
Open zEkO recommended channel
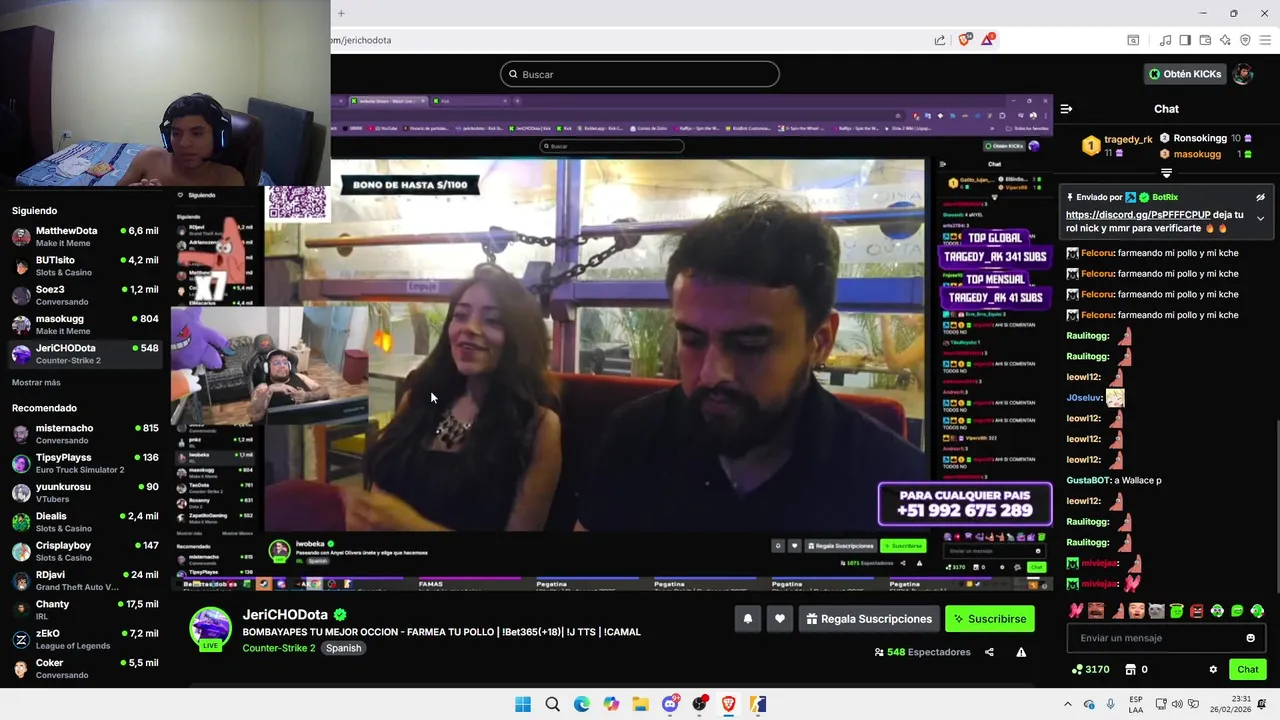coord(84,639)
